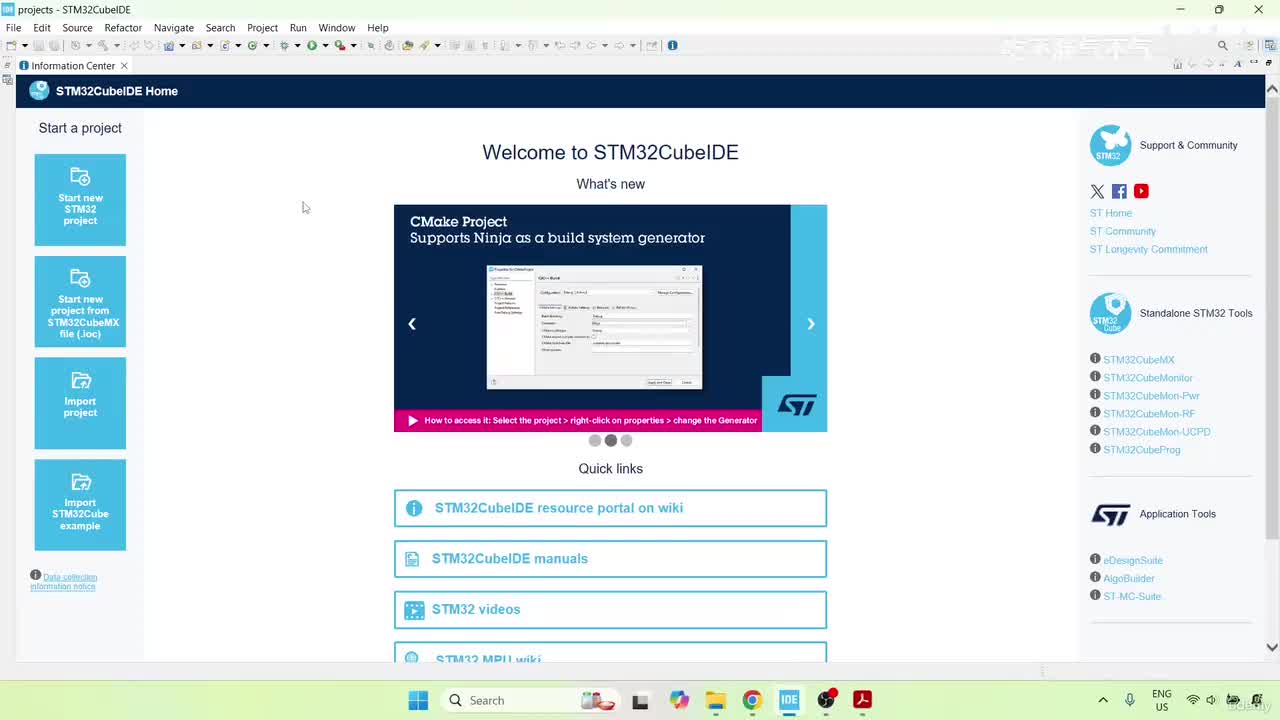This screenshot has height=720, width=1280.
Task: Expand the Run button dropdown arrow
Action: pos(324,45)
